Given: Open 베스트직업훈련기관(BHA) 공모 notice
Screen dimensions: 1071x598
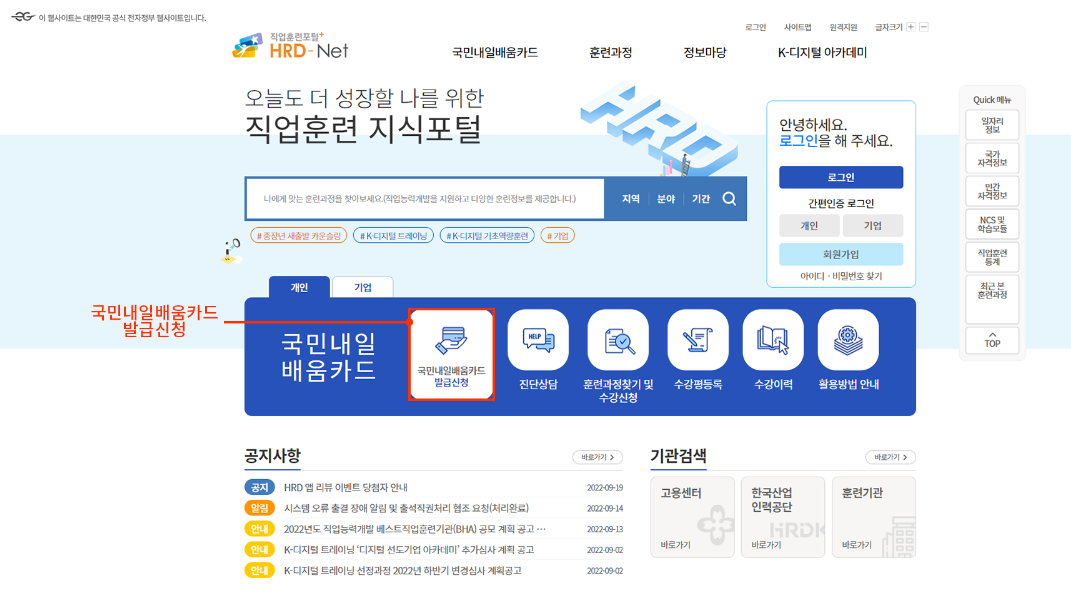Looking at the screenshot, I should 415,529.
